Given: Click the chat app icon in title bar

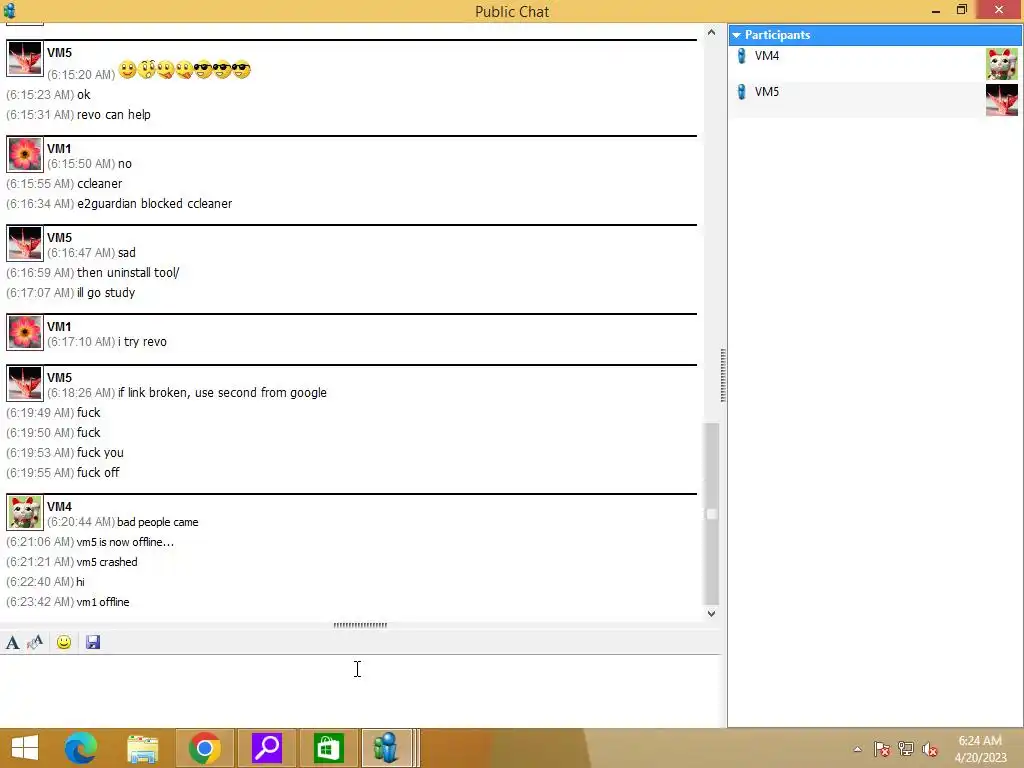Looking at the screenshot, I should pos(9,11).
